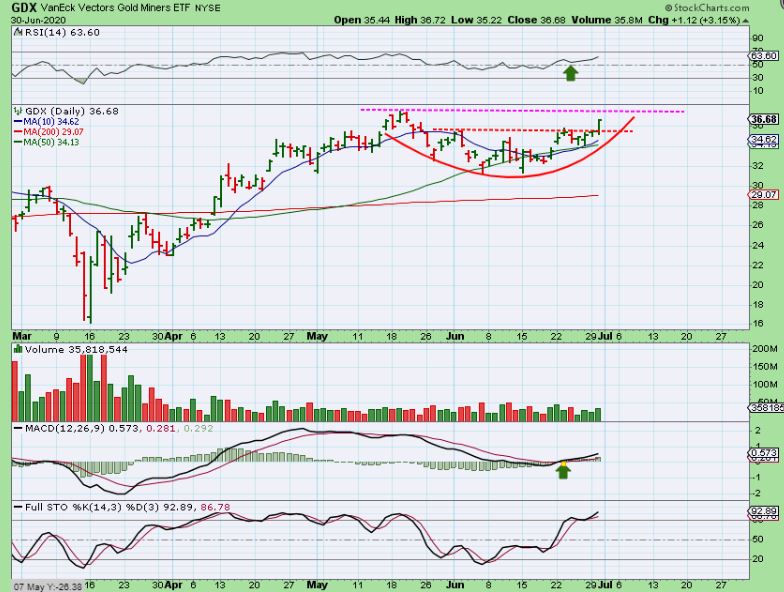Click the Full STO line legend icon
This screenshot has width=784, height=592.
[x=18, y=508]
